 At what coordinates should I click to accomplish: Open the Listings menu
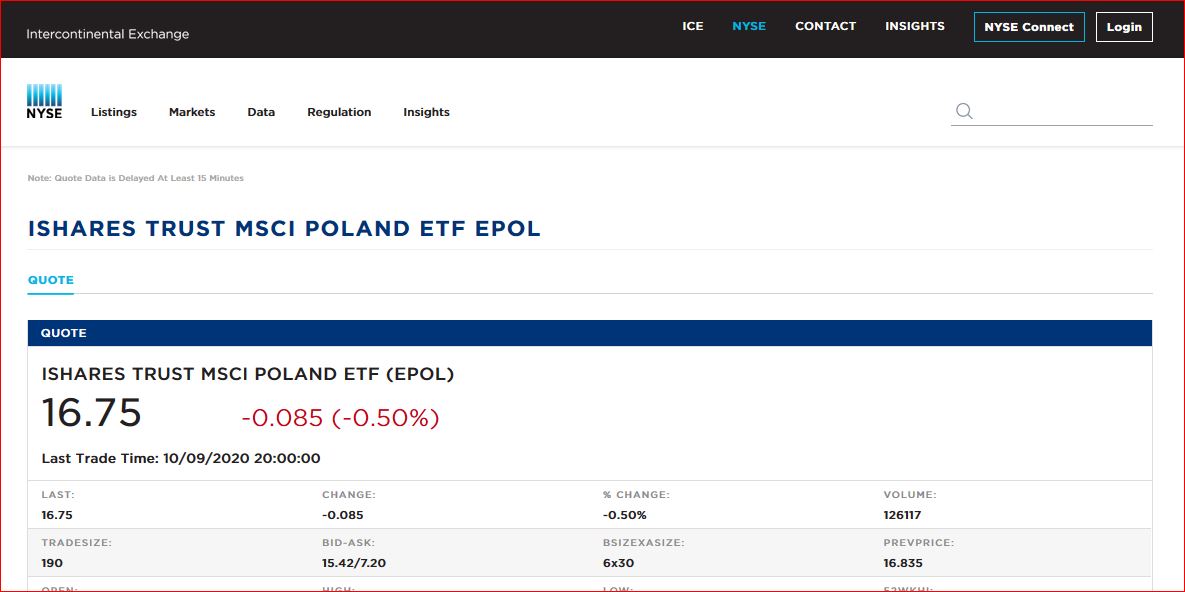click(114, 112)
